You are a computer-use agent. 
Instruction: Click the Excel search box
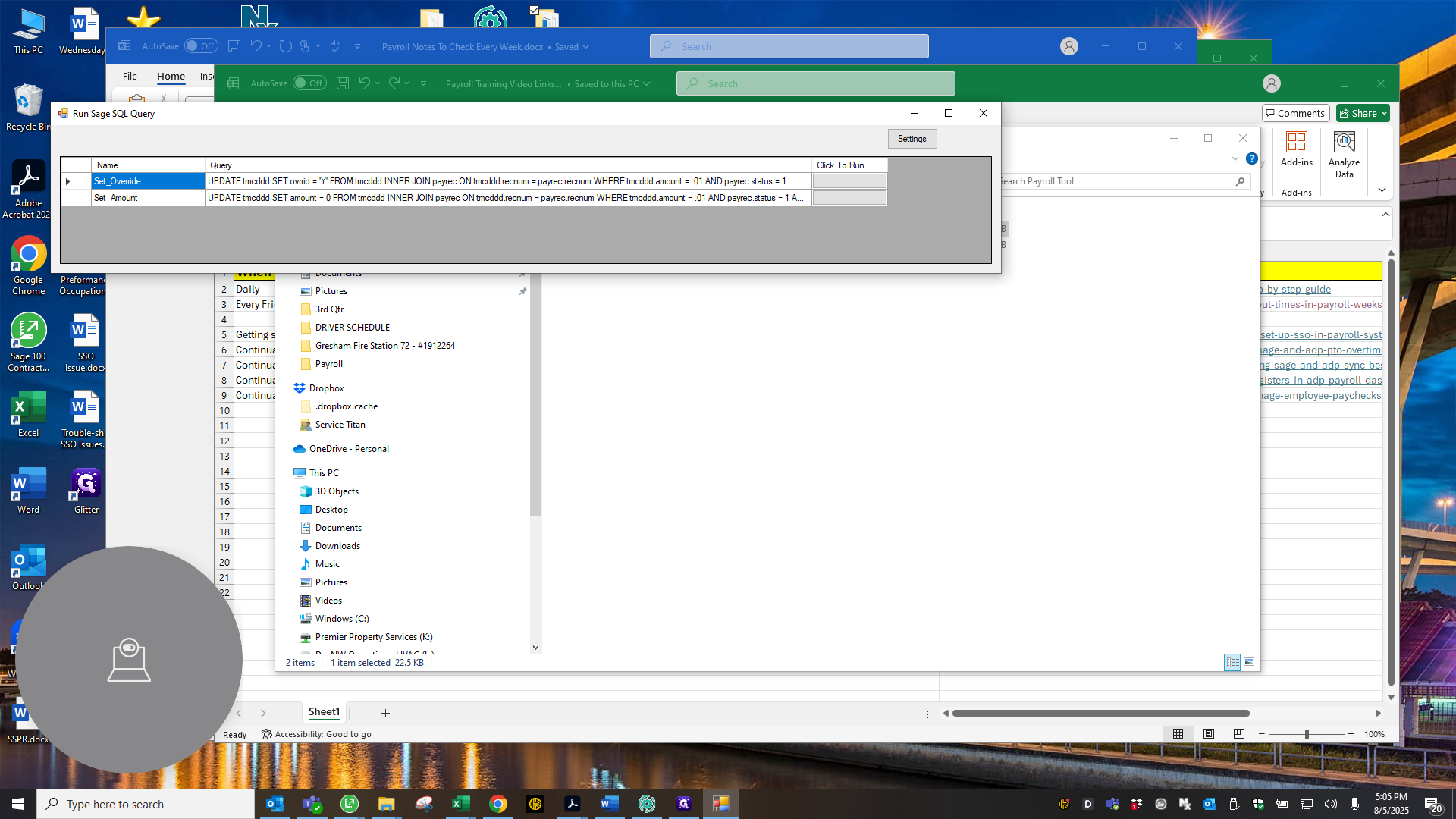coord(815,83)
